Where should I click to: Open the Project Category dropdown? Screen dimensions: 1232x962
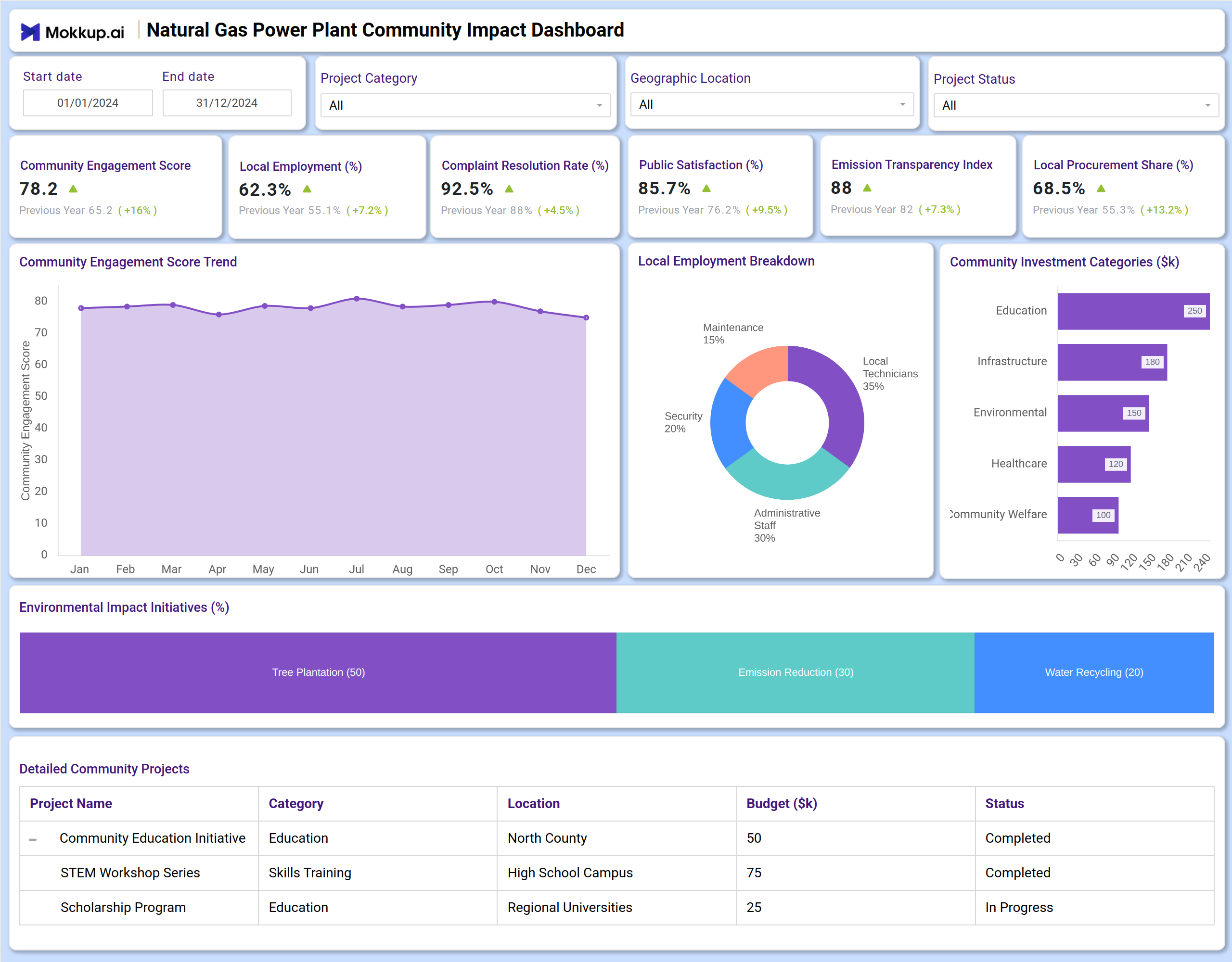pyautogui.click(x=465, y=105)
